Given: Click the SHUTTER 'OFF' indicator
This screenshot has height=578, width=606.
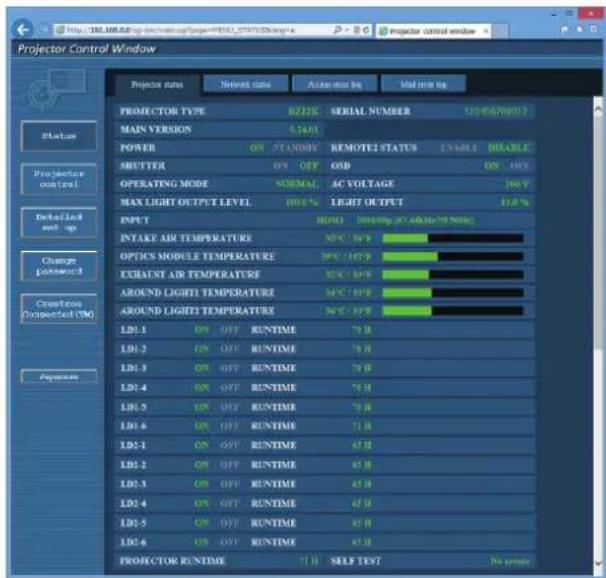Looking at the screenshot, I should click(309, 166).
